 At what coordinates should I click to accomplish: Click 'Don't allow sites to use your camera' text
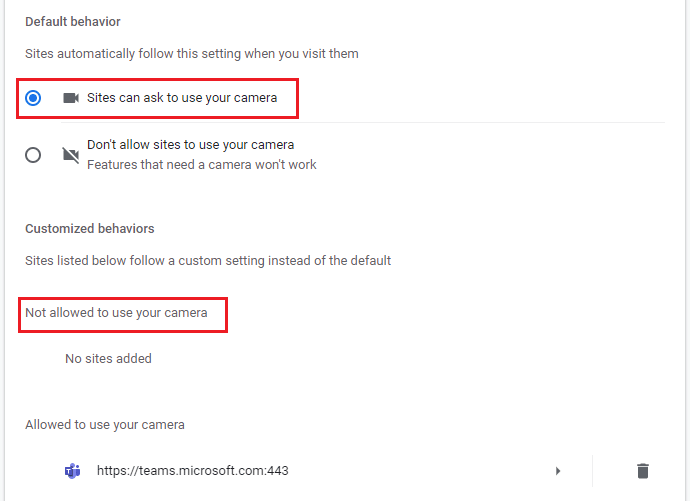pos(191,145)
